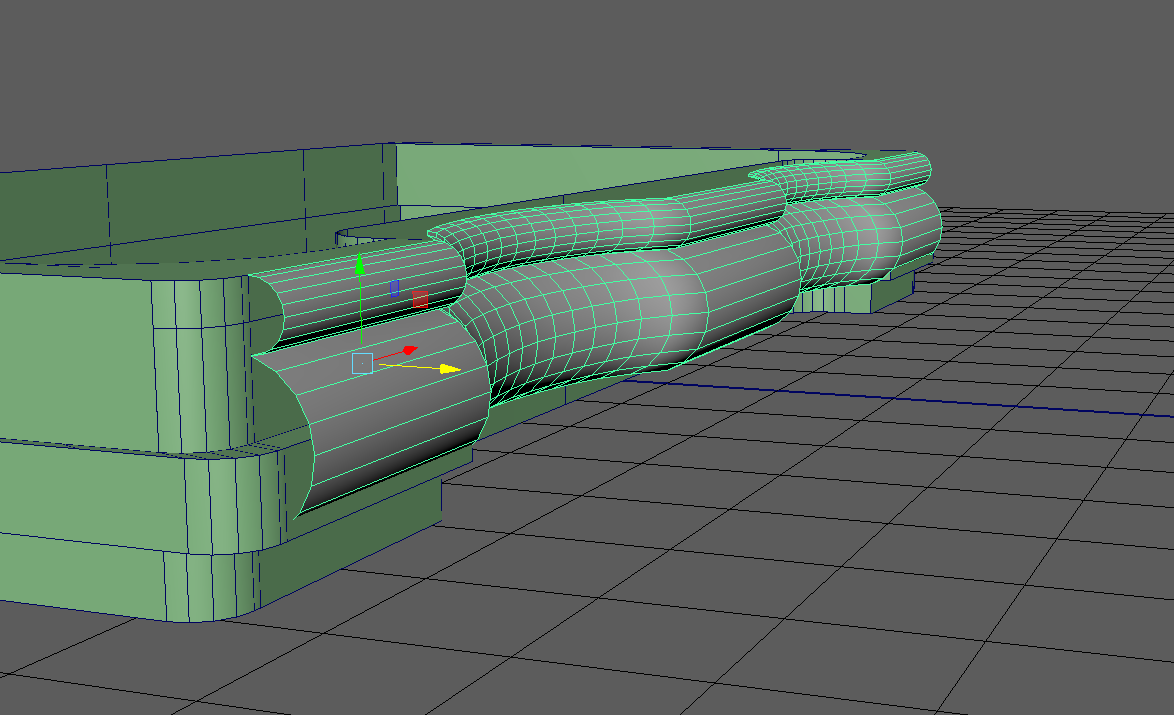
Task: Click the red X-axis arrowhead of the manipulator
Action: click(x=409, y=350)
